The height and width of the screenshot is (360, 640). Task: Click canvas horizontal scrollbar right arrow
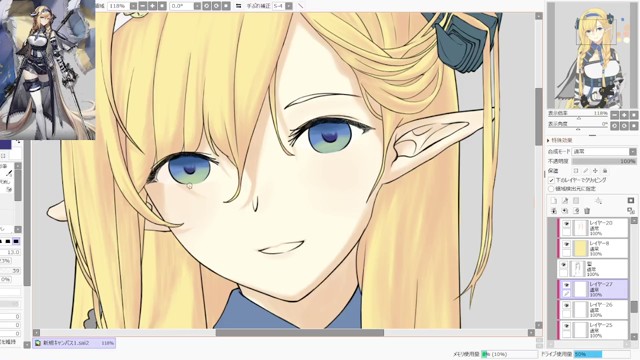coord(531,333)
